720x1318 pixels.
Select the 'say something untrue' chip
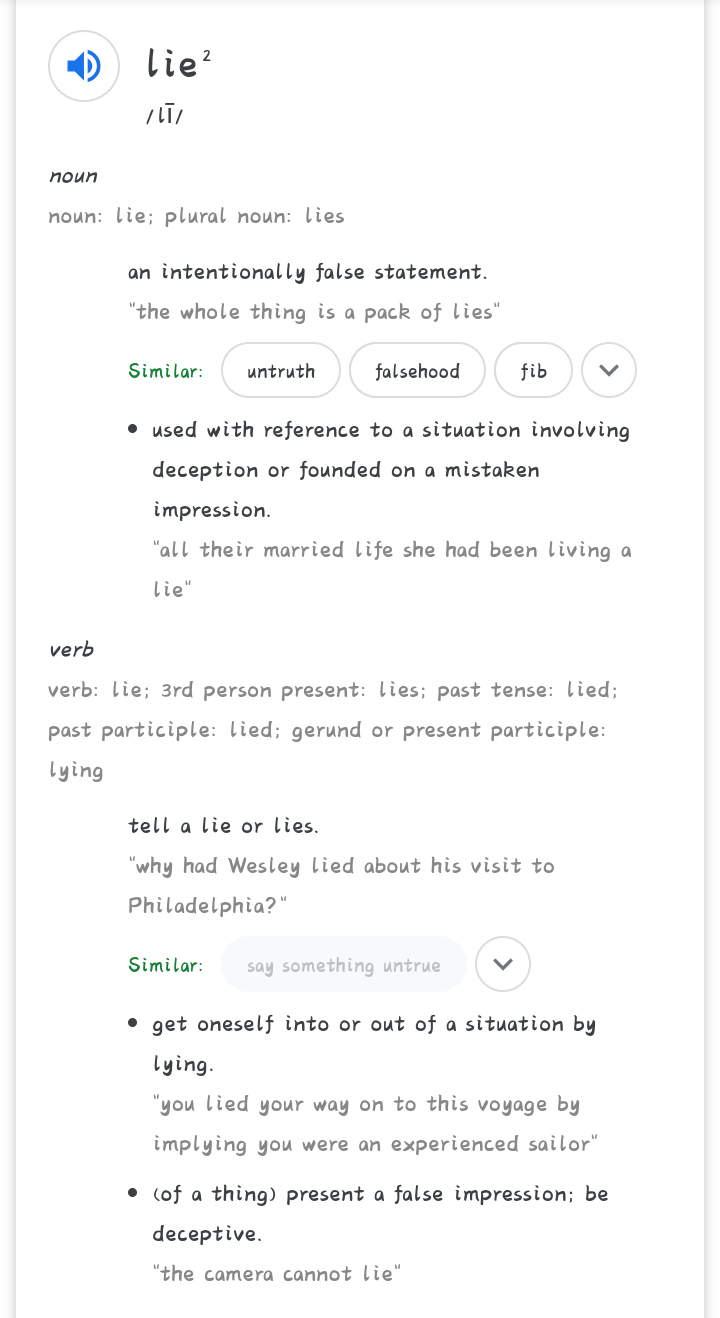click(344, 965)
